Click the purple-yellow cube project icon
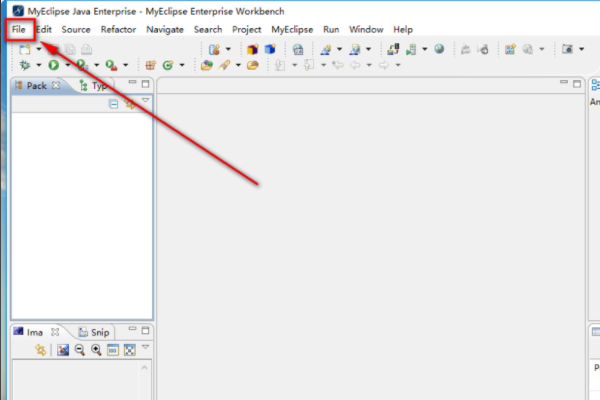 [253, 49]
